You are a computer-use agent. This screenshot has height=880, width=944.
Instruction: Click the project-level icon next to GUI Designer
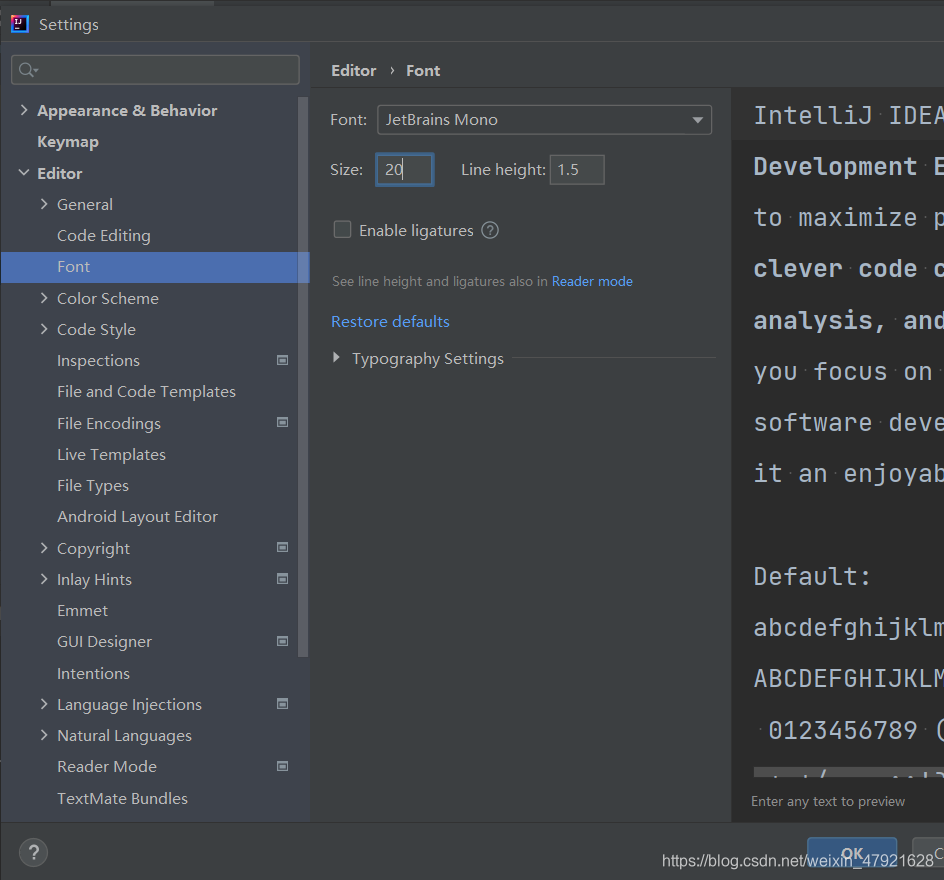[x=282, y=641]
